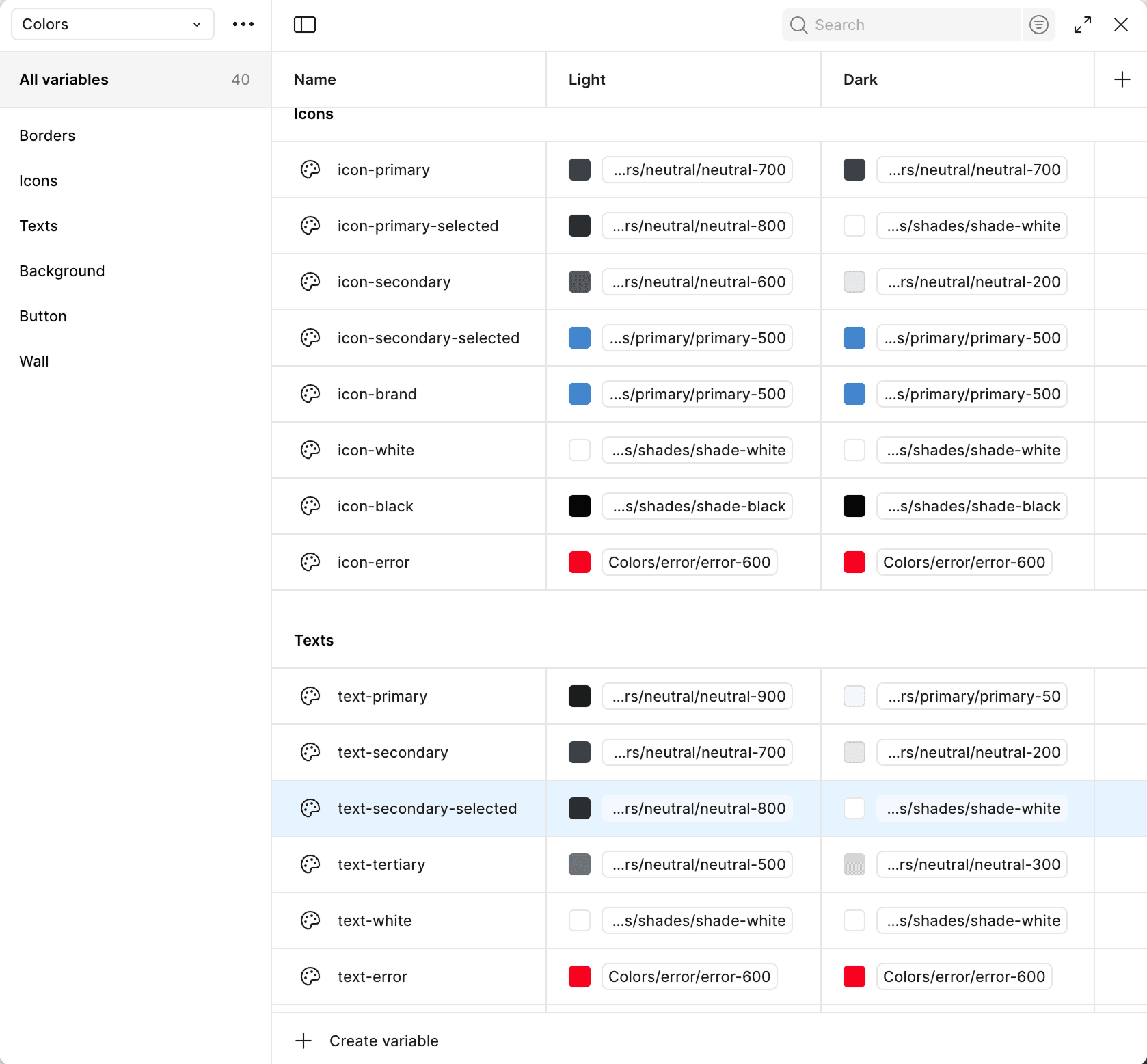Open the Light value alias for icon-brand
This screenshot has width=1147, height=1064.
[x=697, y=394]
